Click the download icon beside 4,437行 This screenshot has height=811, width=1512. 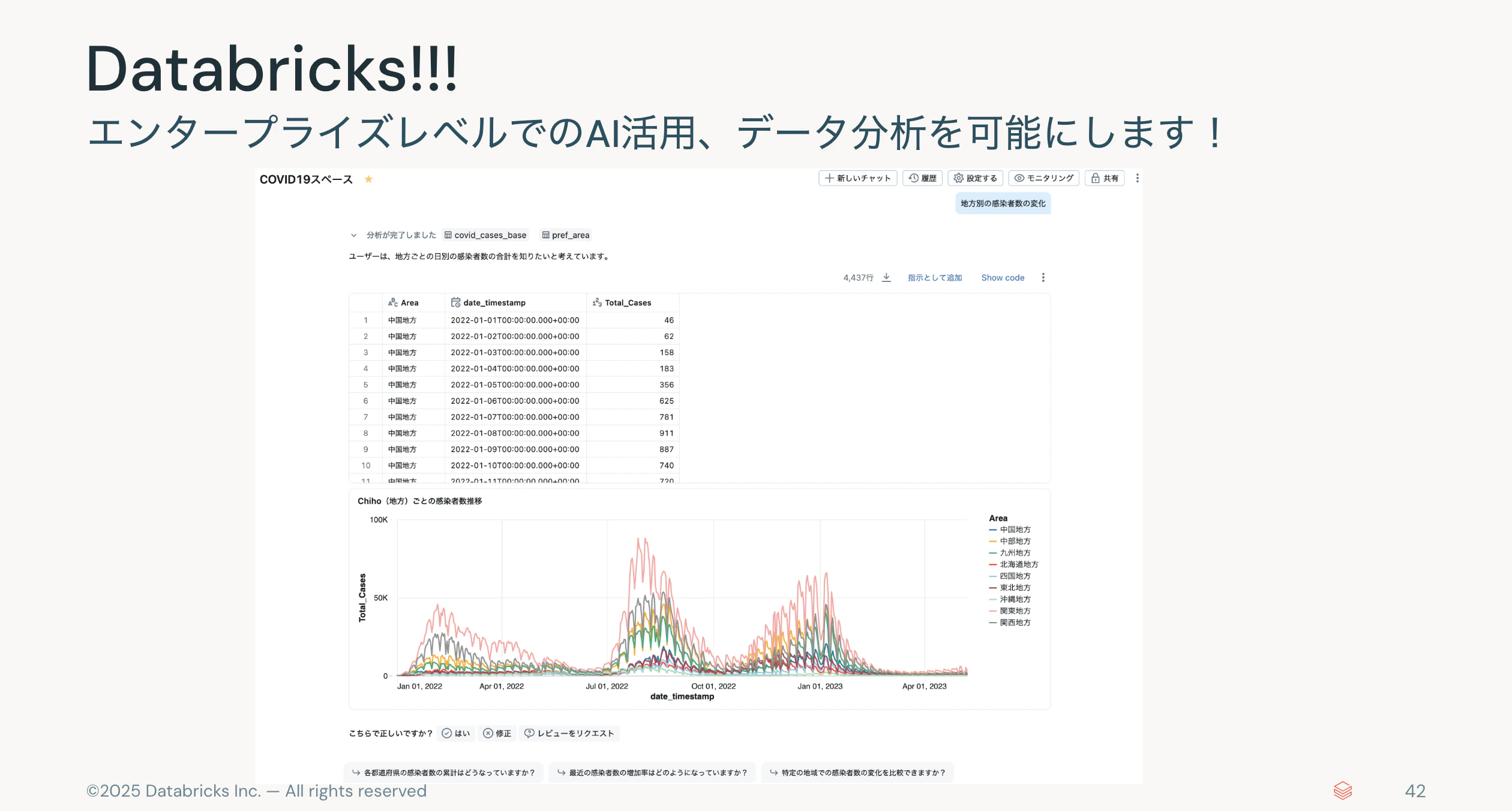[x=886, y=278]
